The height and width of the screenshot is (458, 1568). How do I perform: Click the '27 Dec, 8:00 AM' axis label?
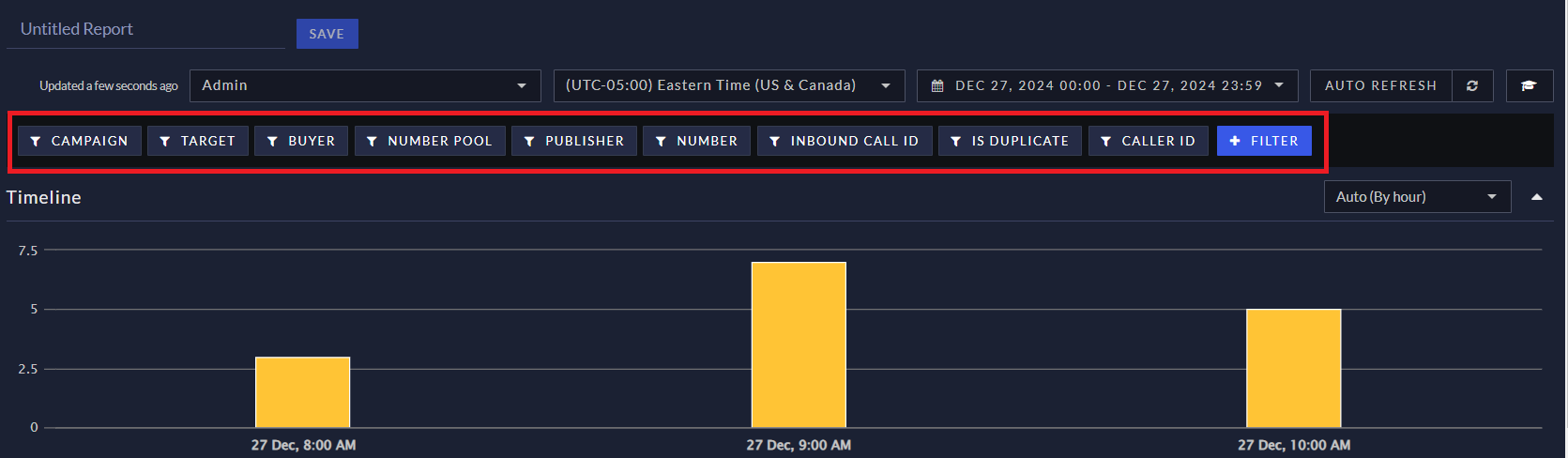(x=303, y=445)
